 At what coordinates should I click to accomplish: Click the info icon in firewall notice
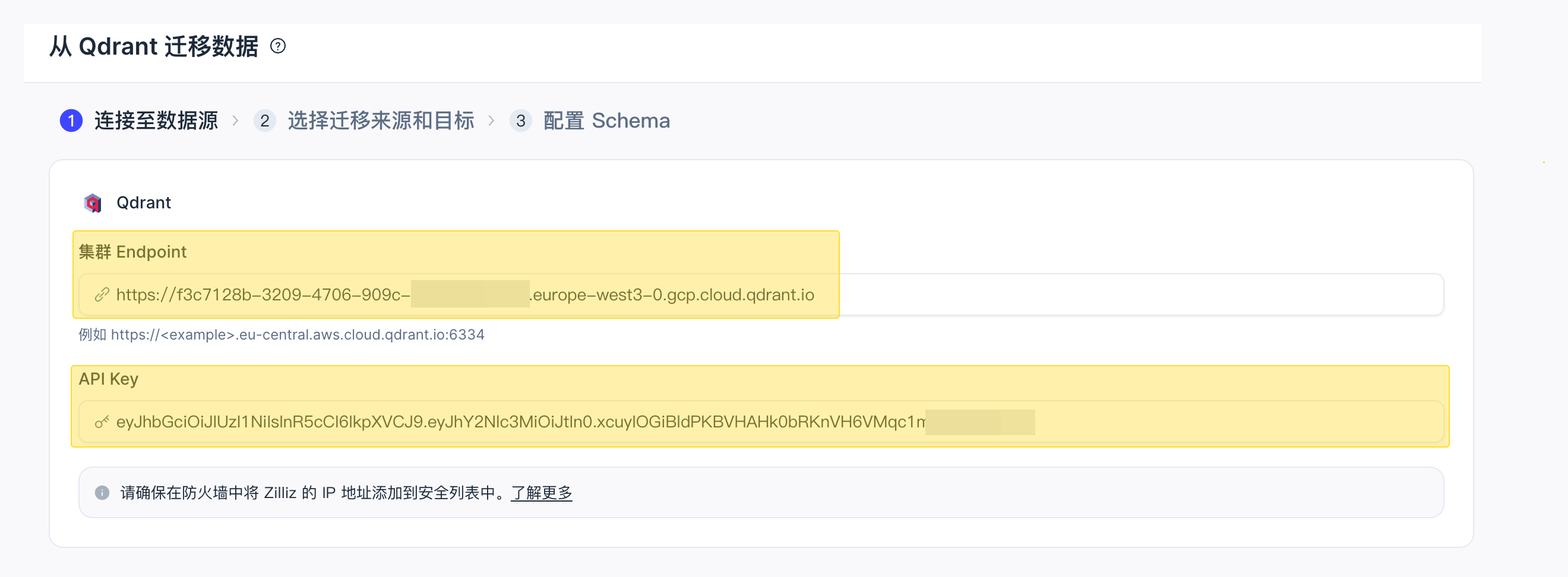(102, 492)
